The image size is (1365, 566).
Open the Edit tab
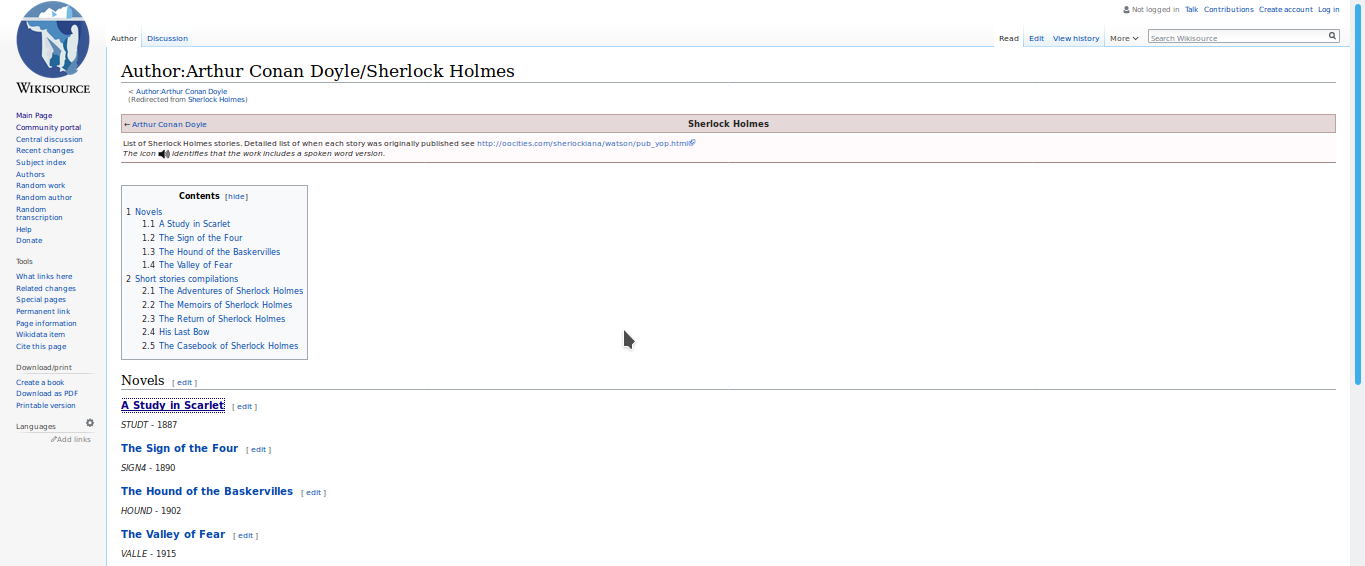click(x=1036, y=38)
